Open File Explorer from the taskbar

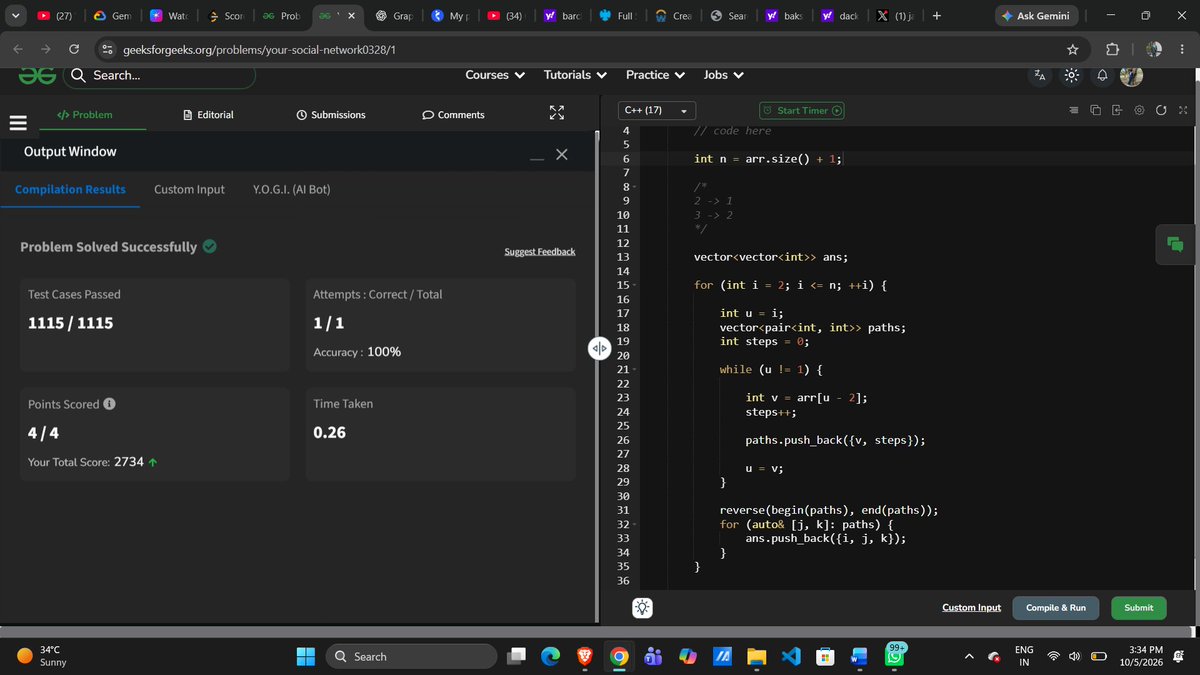[x=755, y=657]
